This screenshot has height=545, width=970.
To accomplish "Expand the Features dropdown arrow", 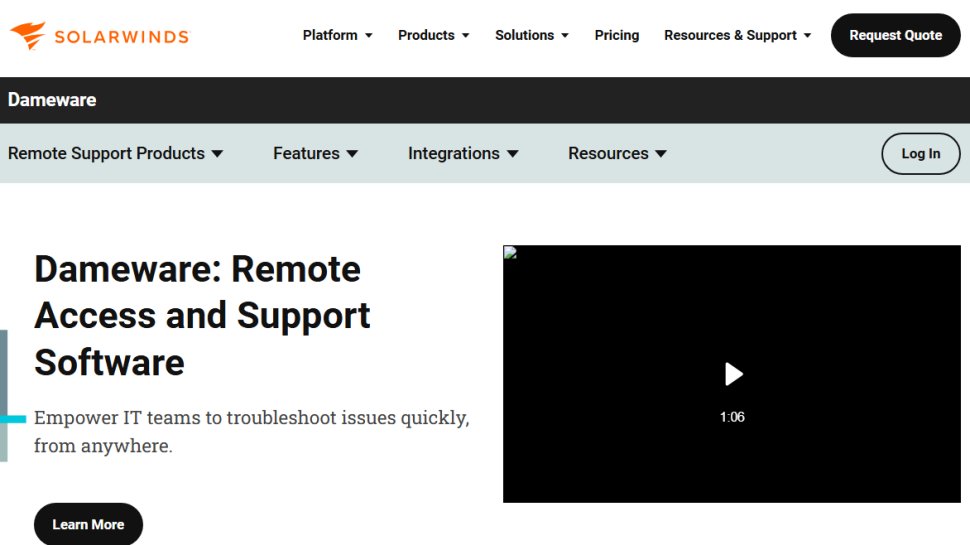I will 352,153.
